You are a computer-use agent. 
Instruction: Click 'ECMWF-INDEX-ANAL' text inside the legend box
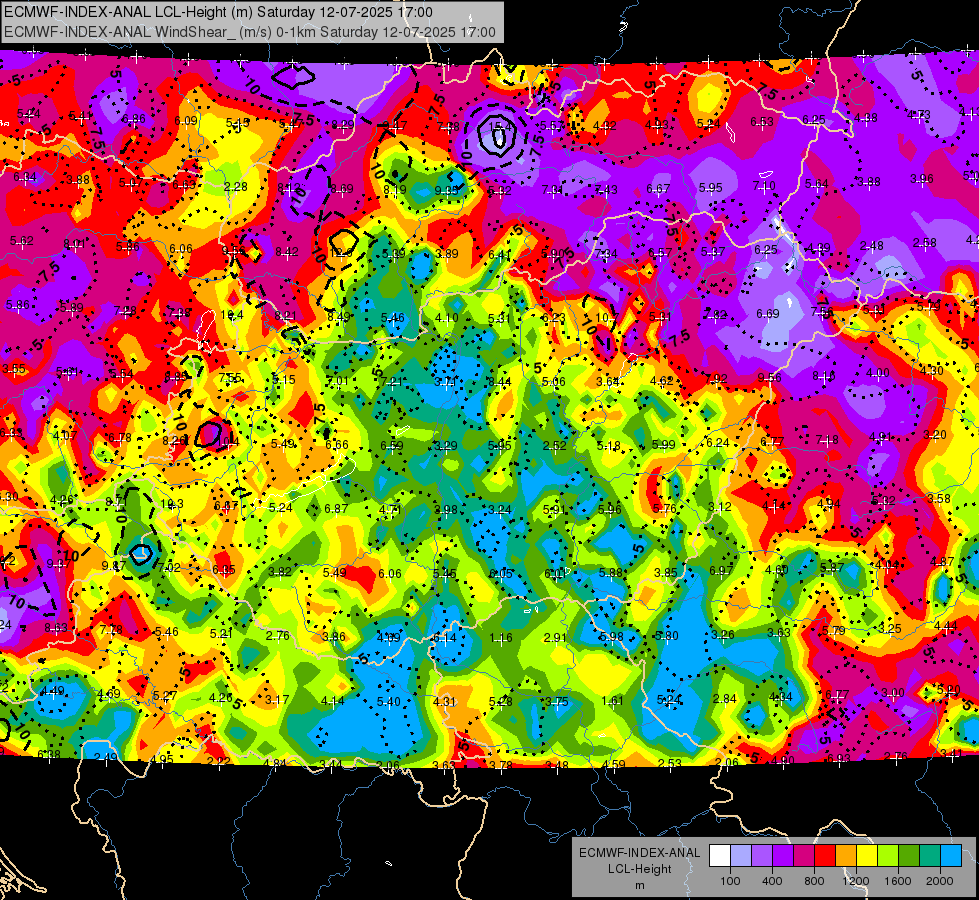click(x=639, y=853)
